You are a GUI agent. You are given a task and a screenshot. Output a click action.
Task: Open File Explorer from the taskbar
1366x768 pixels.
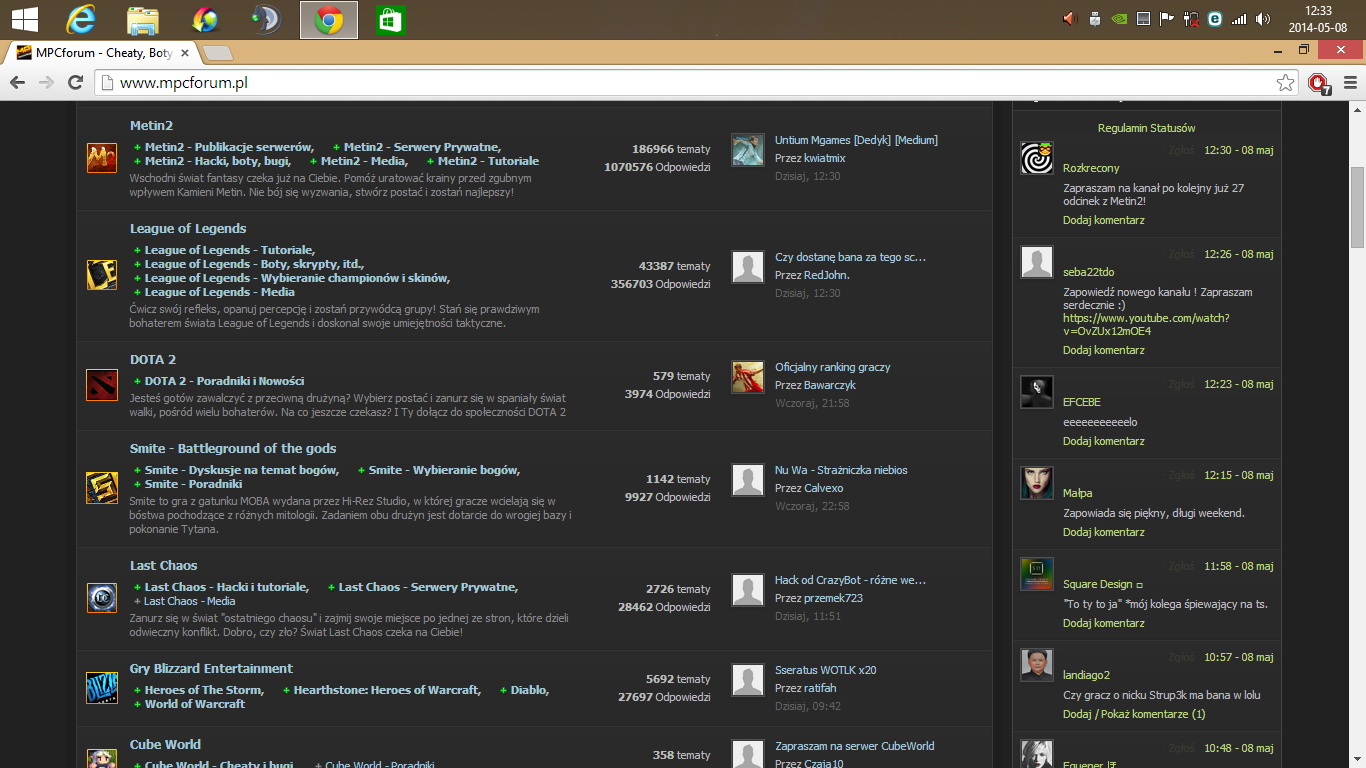[144, 19]
